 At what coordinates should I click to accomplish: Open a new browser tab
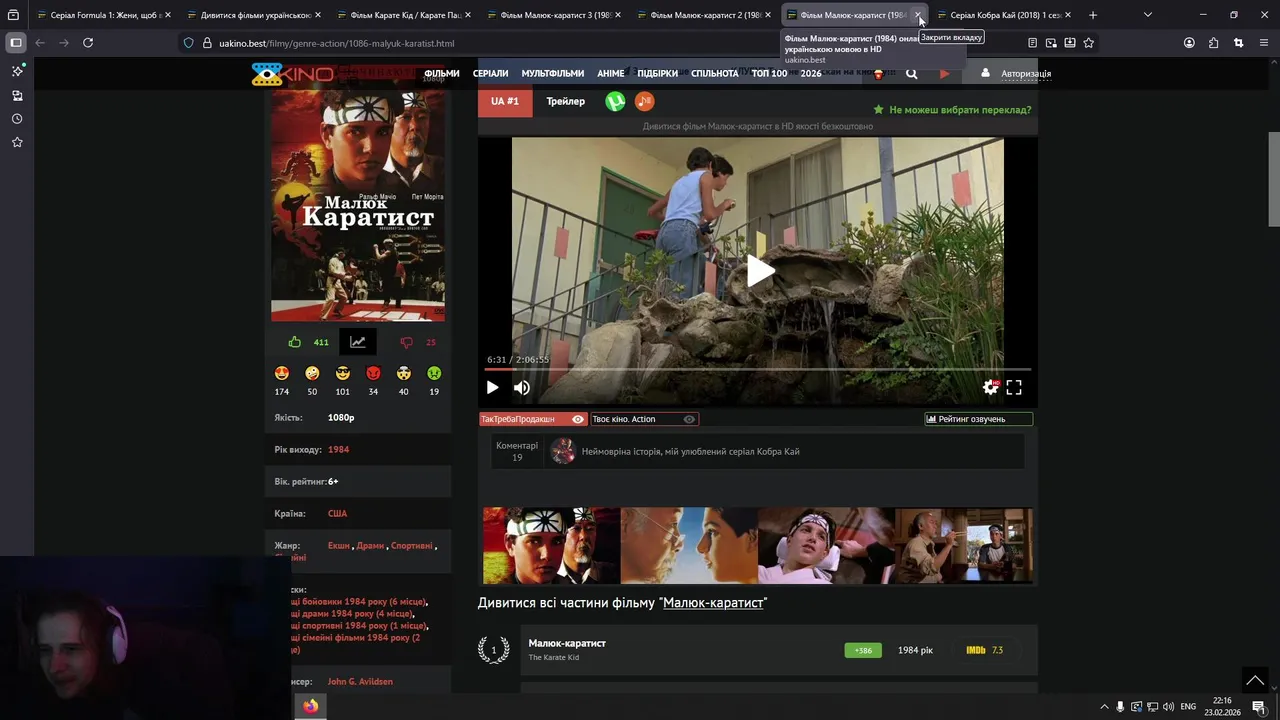pos(1093,15)
